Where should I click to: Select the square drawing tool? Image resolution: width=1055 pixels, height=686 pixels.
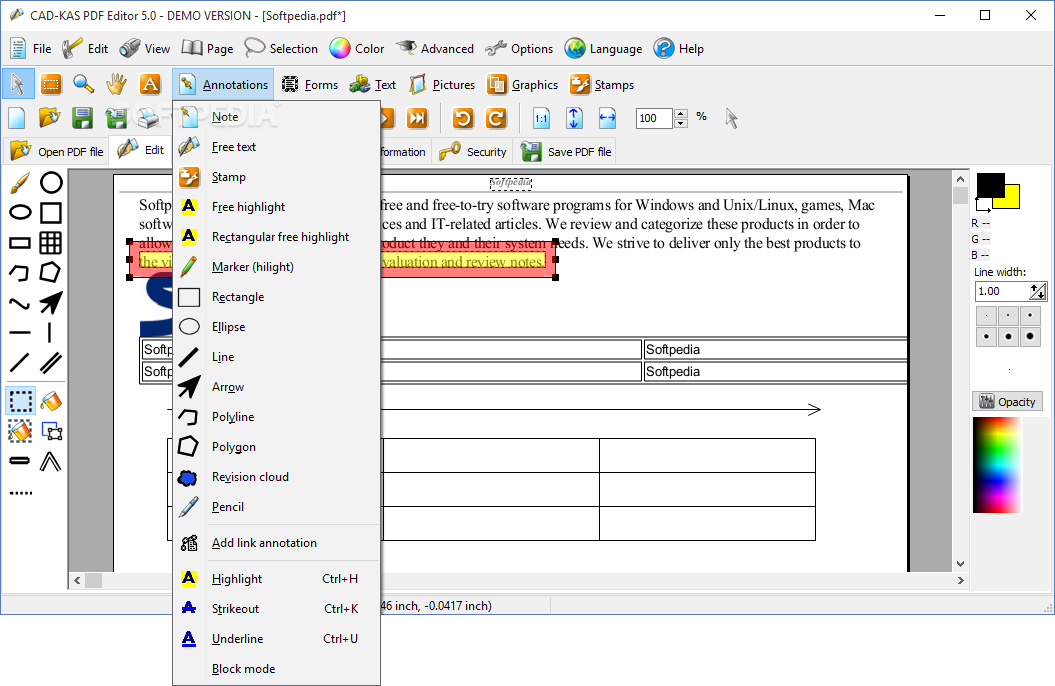click(51, 213)
